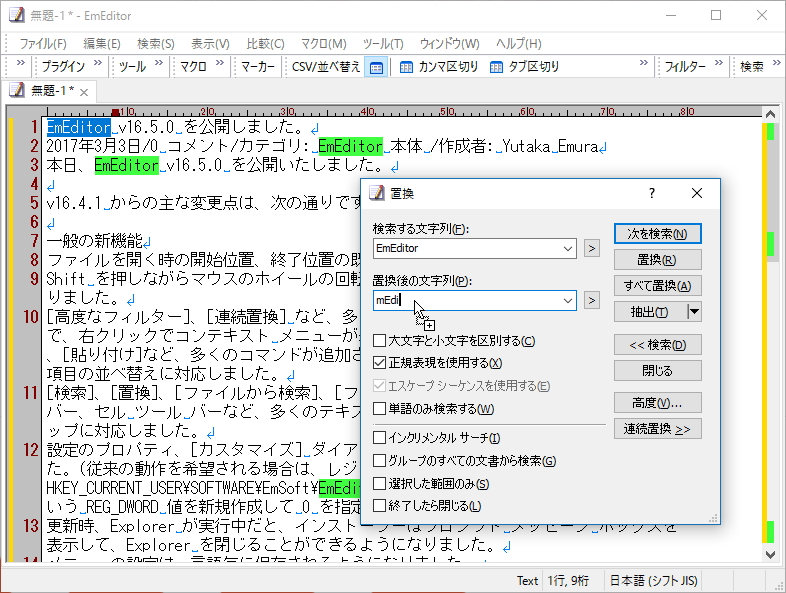
Task: Click the CSV table view icon in toolbar
Action: click(x=376, y=67)
